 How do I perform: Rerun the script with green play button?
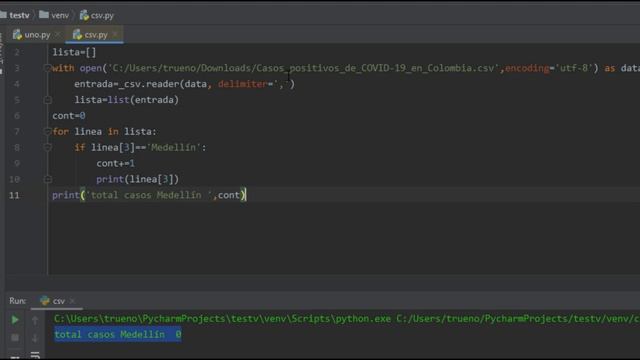click(x=15, y=320)
